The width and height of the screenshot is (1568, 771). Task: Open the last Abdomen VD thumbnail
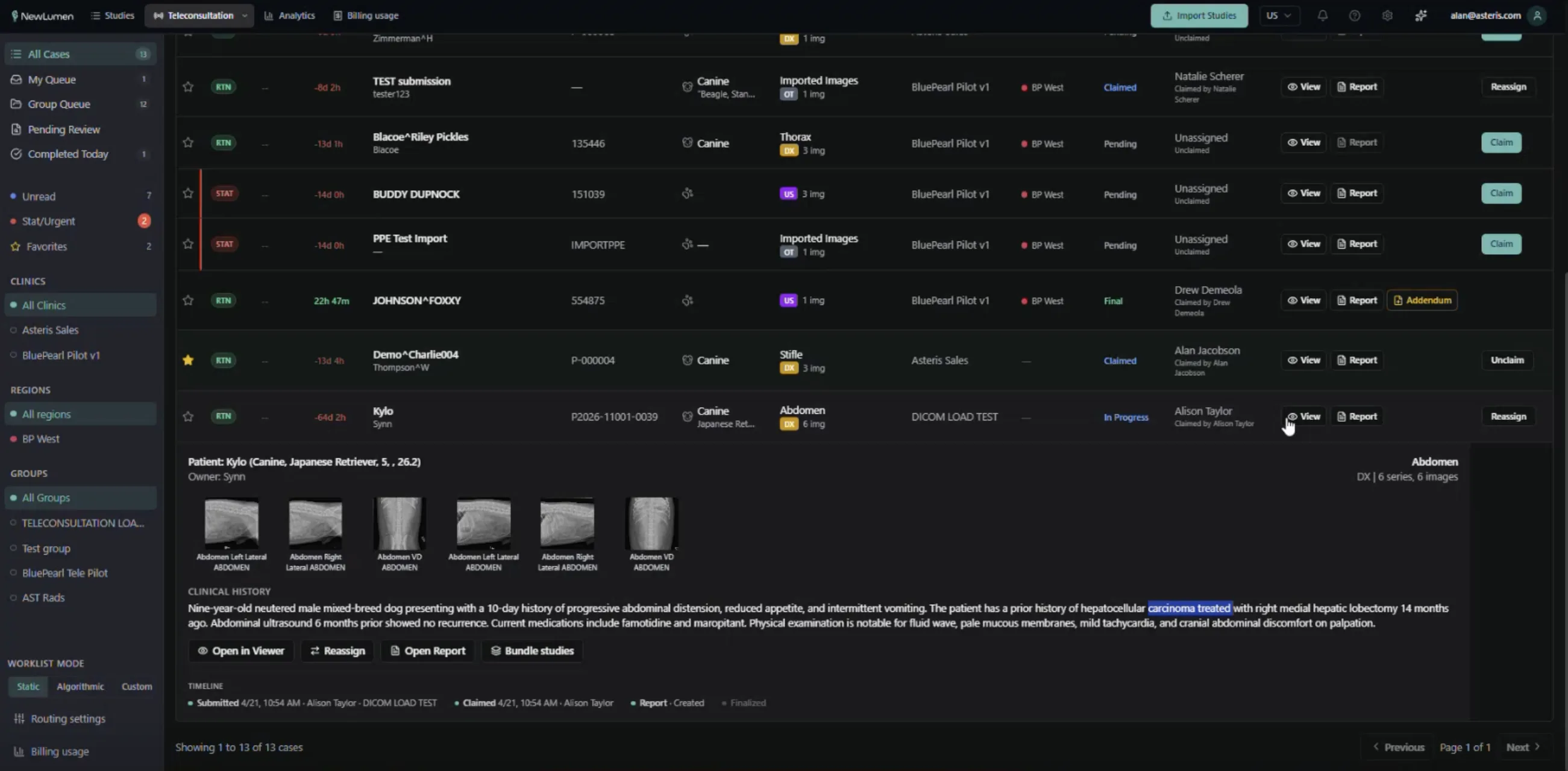pyautogui.click(x=651, y=523)
